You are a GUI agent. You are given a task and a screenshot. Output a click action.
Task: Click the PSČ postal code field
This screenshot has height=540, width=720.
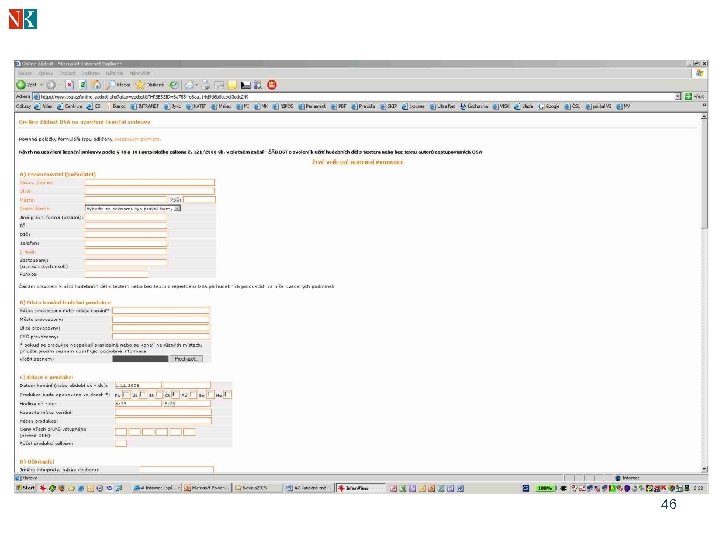point(199,200)
